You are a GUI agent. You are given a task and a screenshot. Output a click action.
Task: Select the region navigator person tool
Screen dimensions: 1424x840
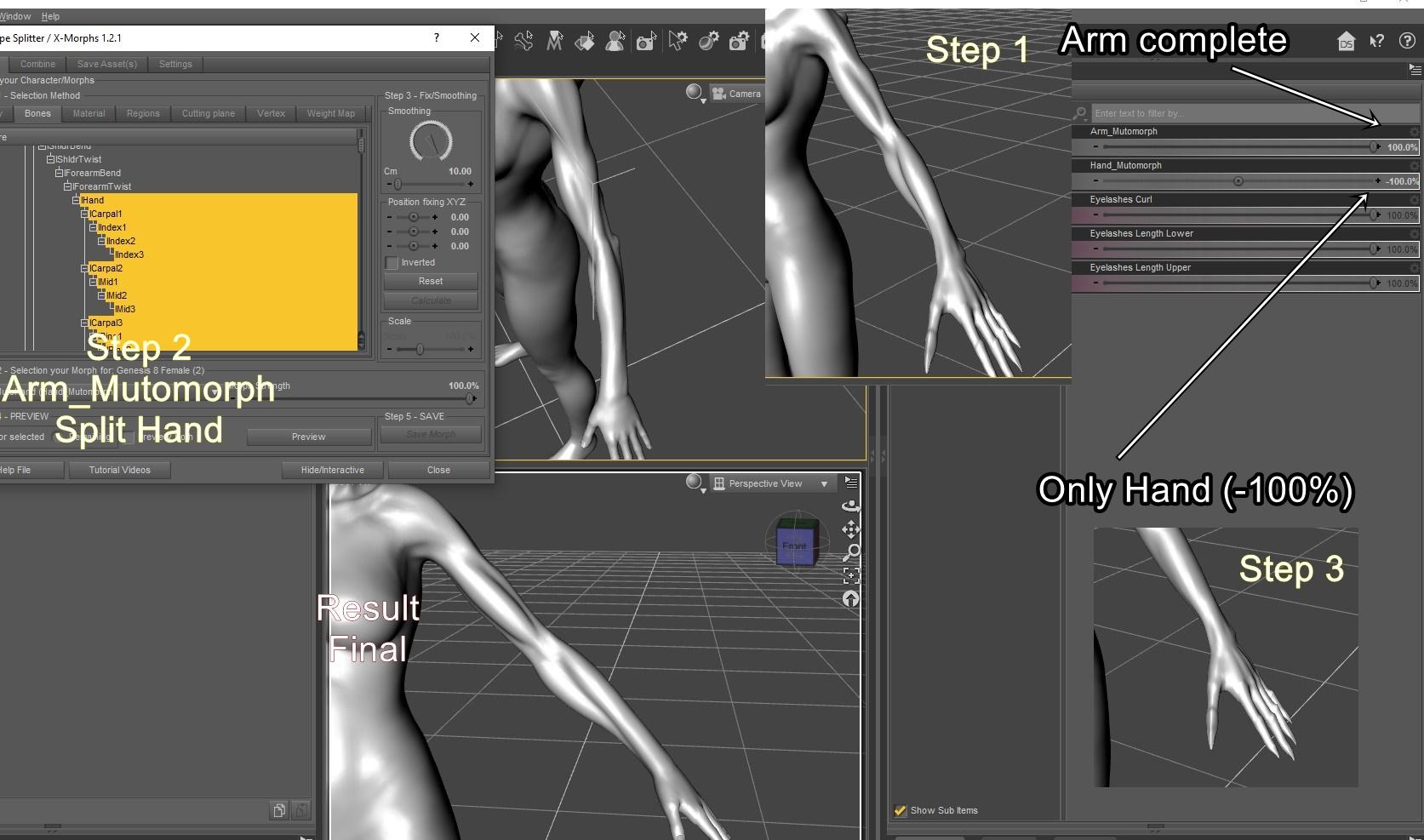pyautogui.click(x=615, y=41)
